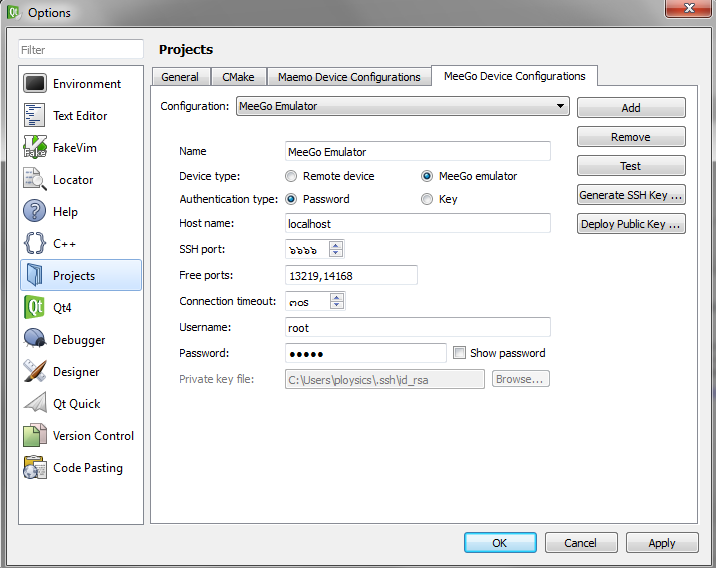Select the Remote device radio button

tap(291, 176)
